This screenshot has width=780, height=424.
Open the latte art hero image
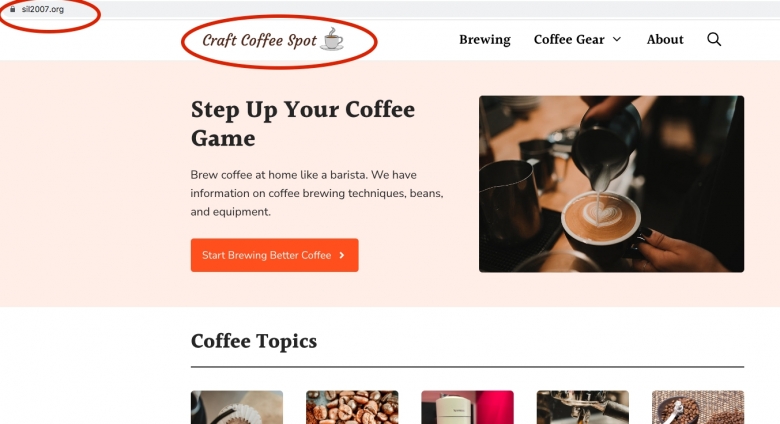tap(611, 184)
